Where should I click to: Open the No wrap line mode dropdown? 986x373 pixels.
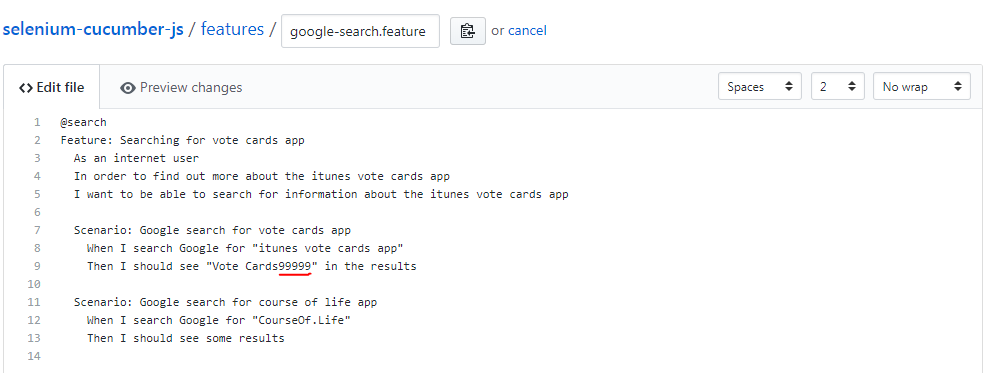tap(922, 87)
